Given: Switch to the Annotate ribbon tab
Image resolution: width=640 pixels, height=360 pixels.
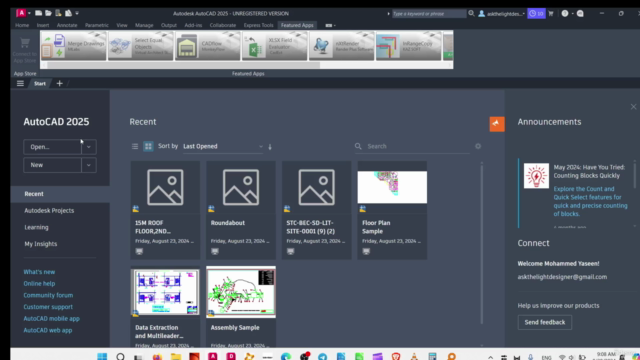Looking at the screenshot, I should click(x=67, y=25).
